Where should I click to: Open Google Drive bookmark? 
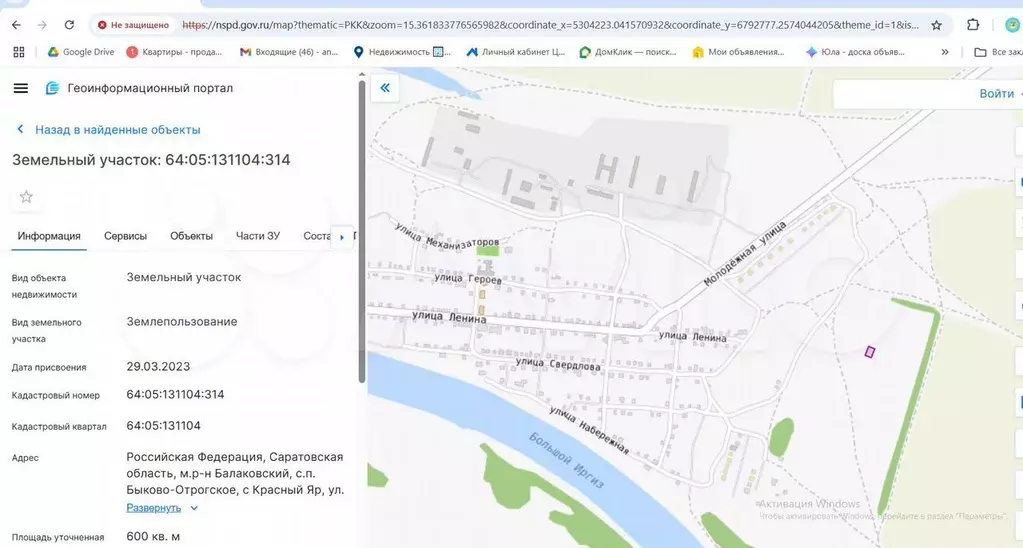[81, 52]
